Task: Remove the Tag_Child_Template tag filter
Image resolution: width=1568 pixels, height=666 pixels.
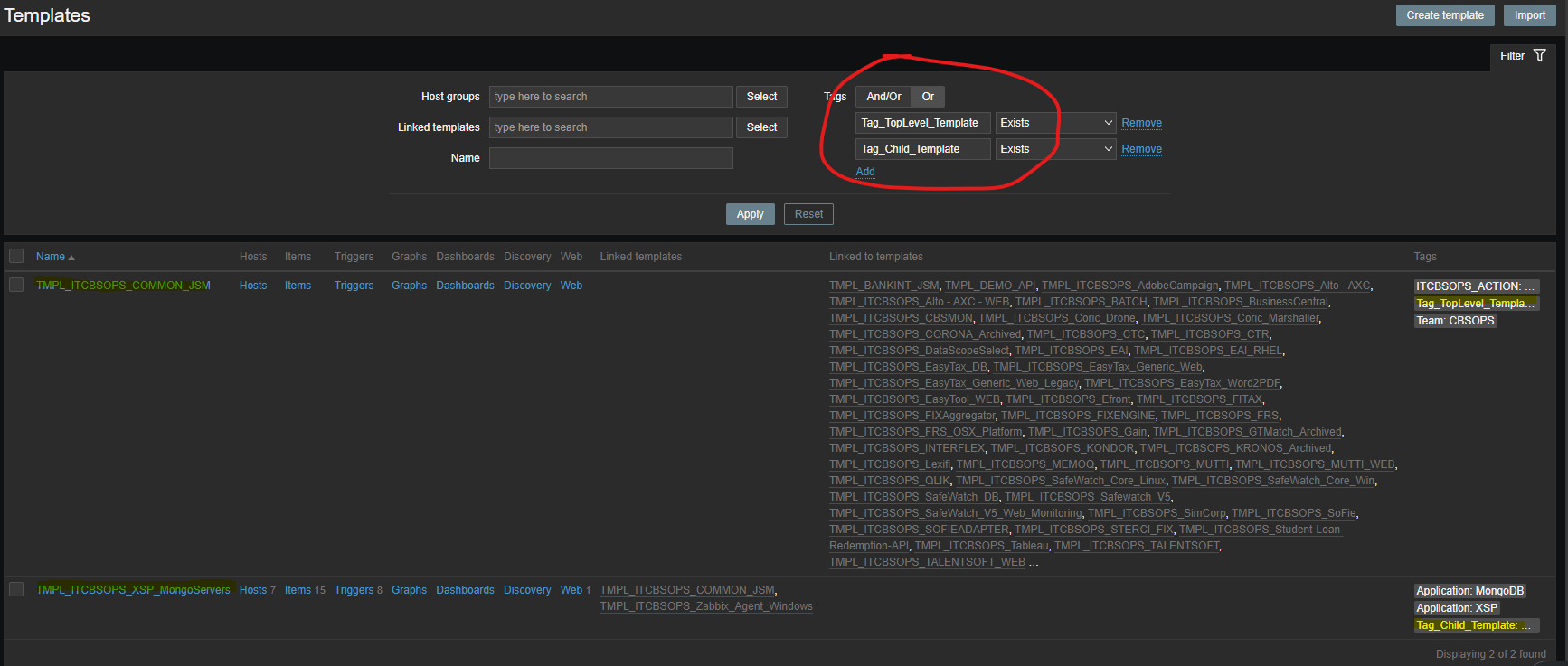Action: (1141, 149)
